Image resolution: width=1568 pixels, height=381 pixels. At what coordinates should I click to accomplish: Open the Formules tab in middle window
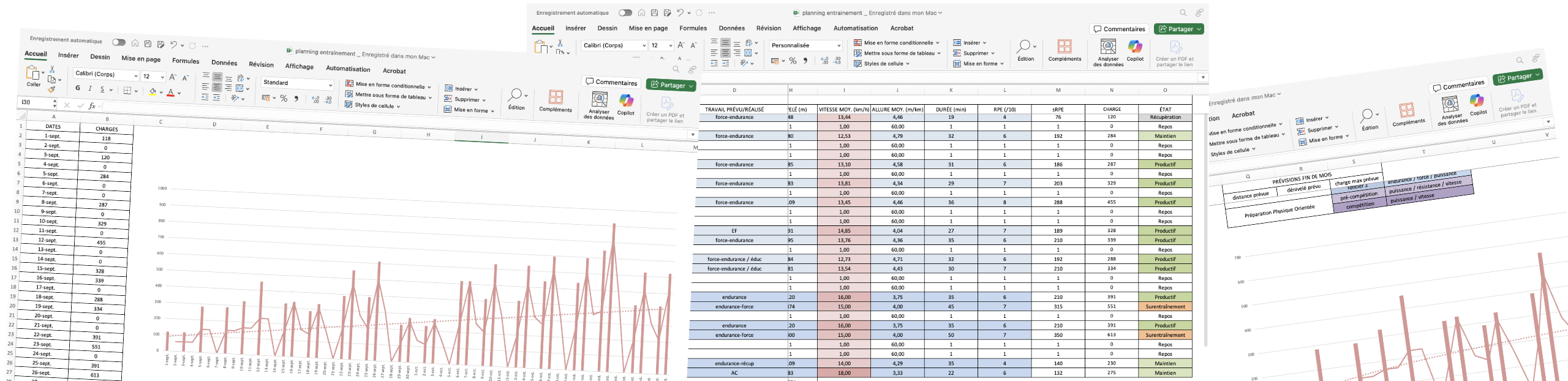click(693, 28)
